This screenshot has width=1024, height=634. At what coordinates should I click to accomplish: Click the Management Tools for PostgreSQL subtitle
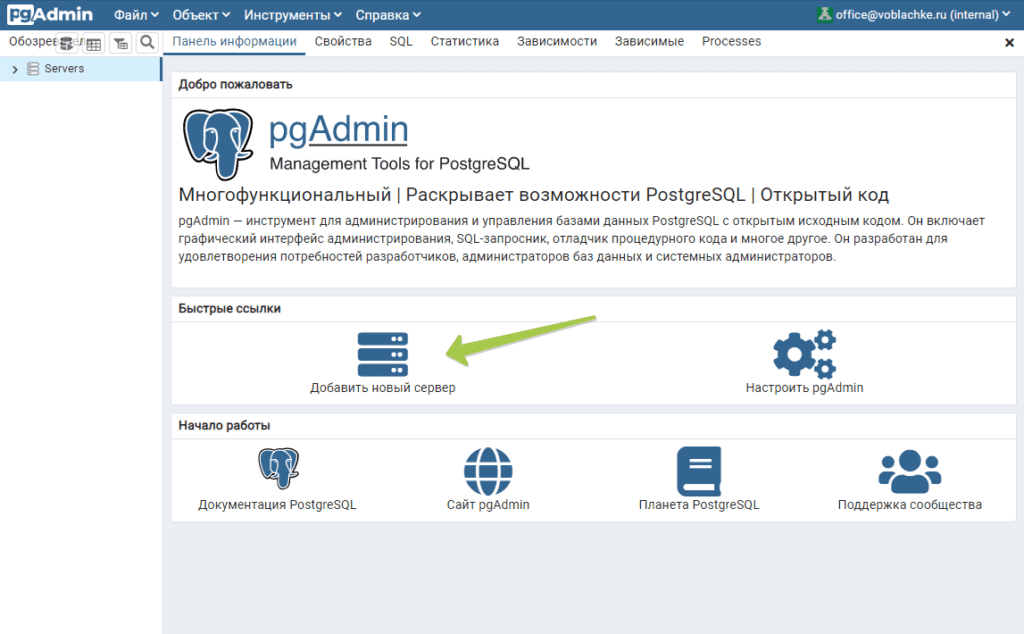399,163
